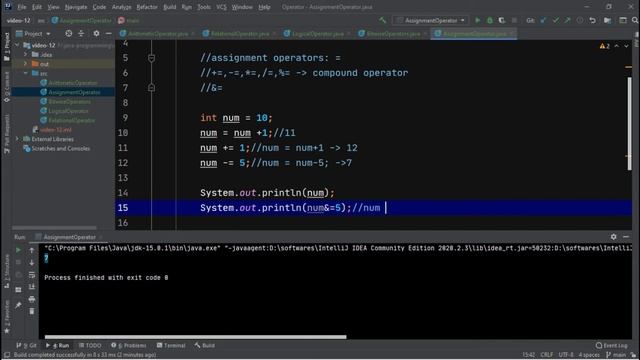Toggle scroll to end in Run console
Viewport: 640px width, 360px height.
[x=31, y=287]
